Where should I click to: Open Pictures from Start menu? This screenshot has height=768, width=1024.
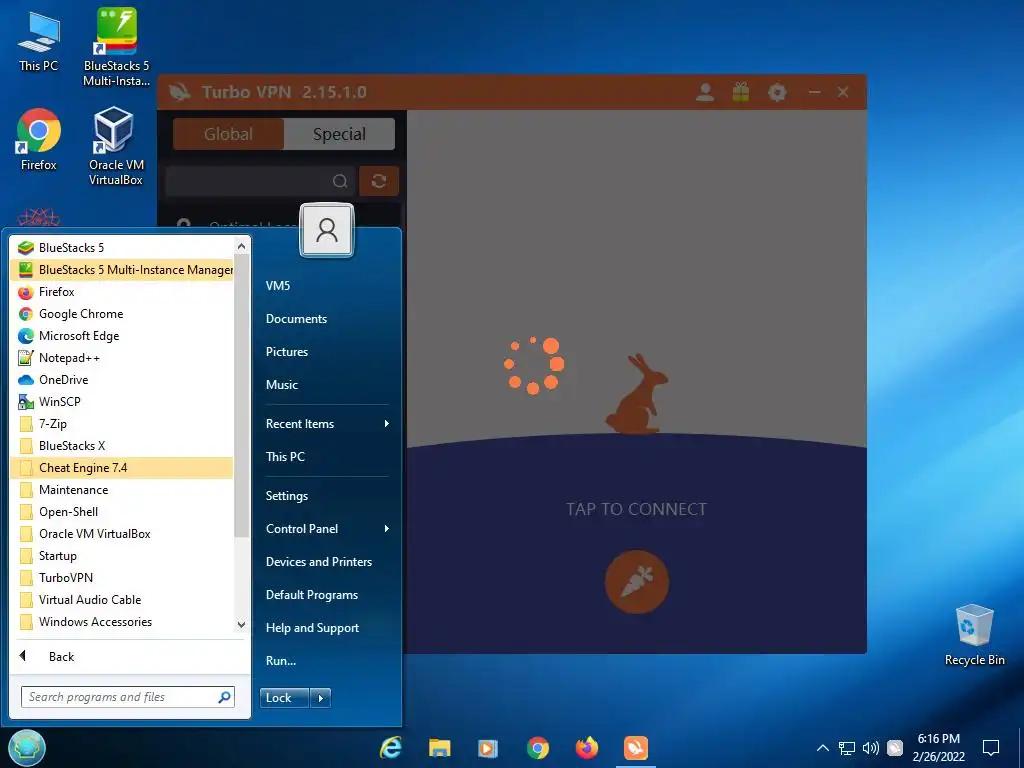coord(327,351)
